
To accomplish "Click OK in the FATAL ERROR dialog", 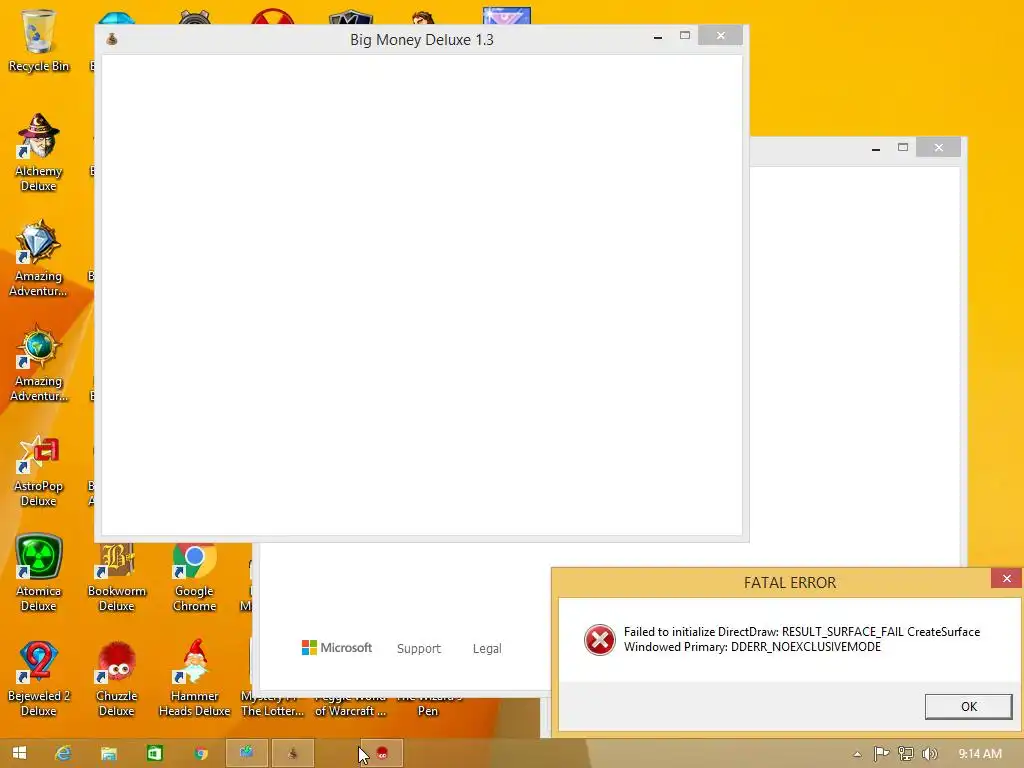I will 968,707.
